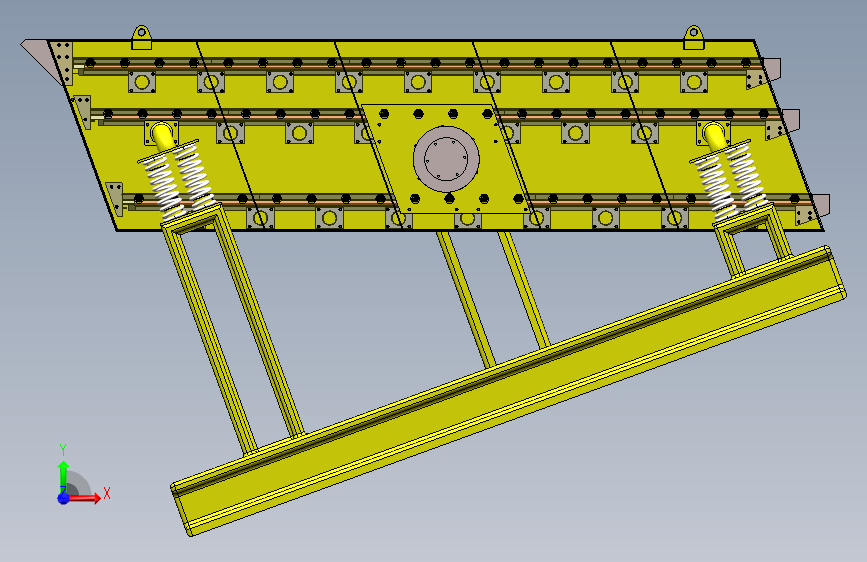Click the green Y axis arrow of triad

(64, 477)
